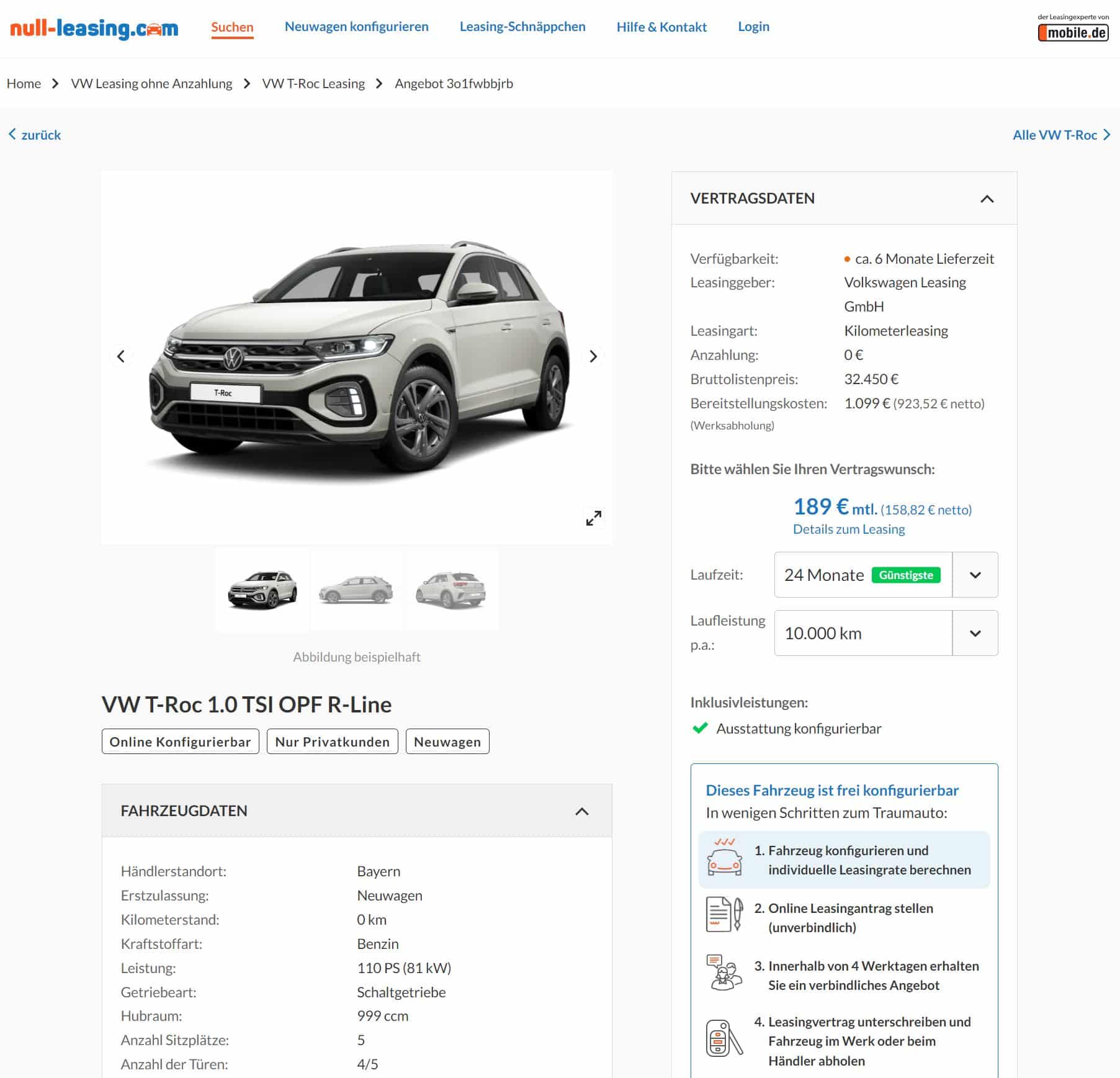Screen dimensions: 1120x1078
Task: Click the back chevron beside zurück
Action: click(12, 134)
